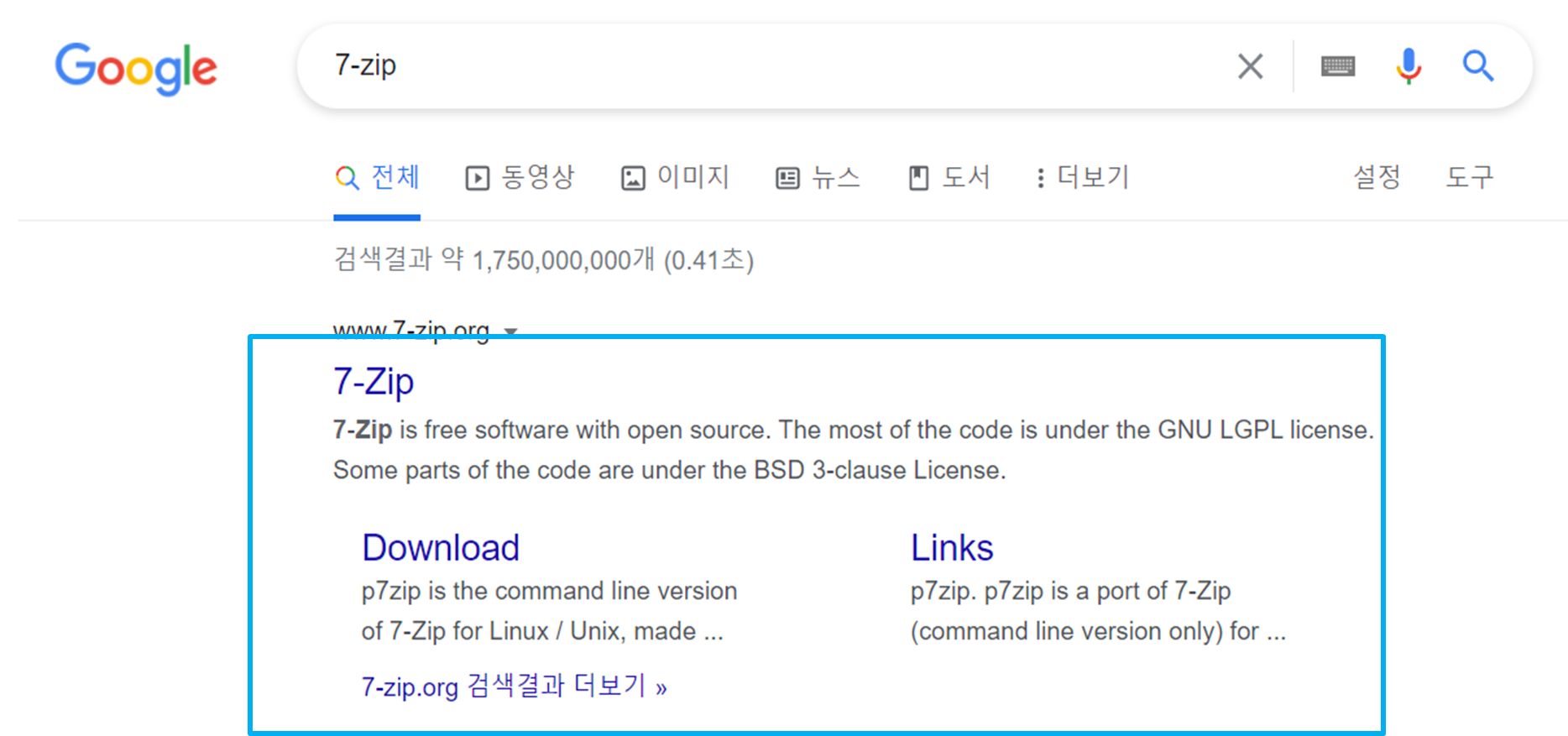Open the Links sitelink
The width and height of the screenshot is (1568, 736).
click(x=952, y=548)
